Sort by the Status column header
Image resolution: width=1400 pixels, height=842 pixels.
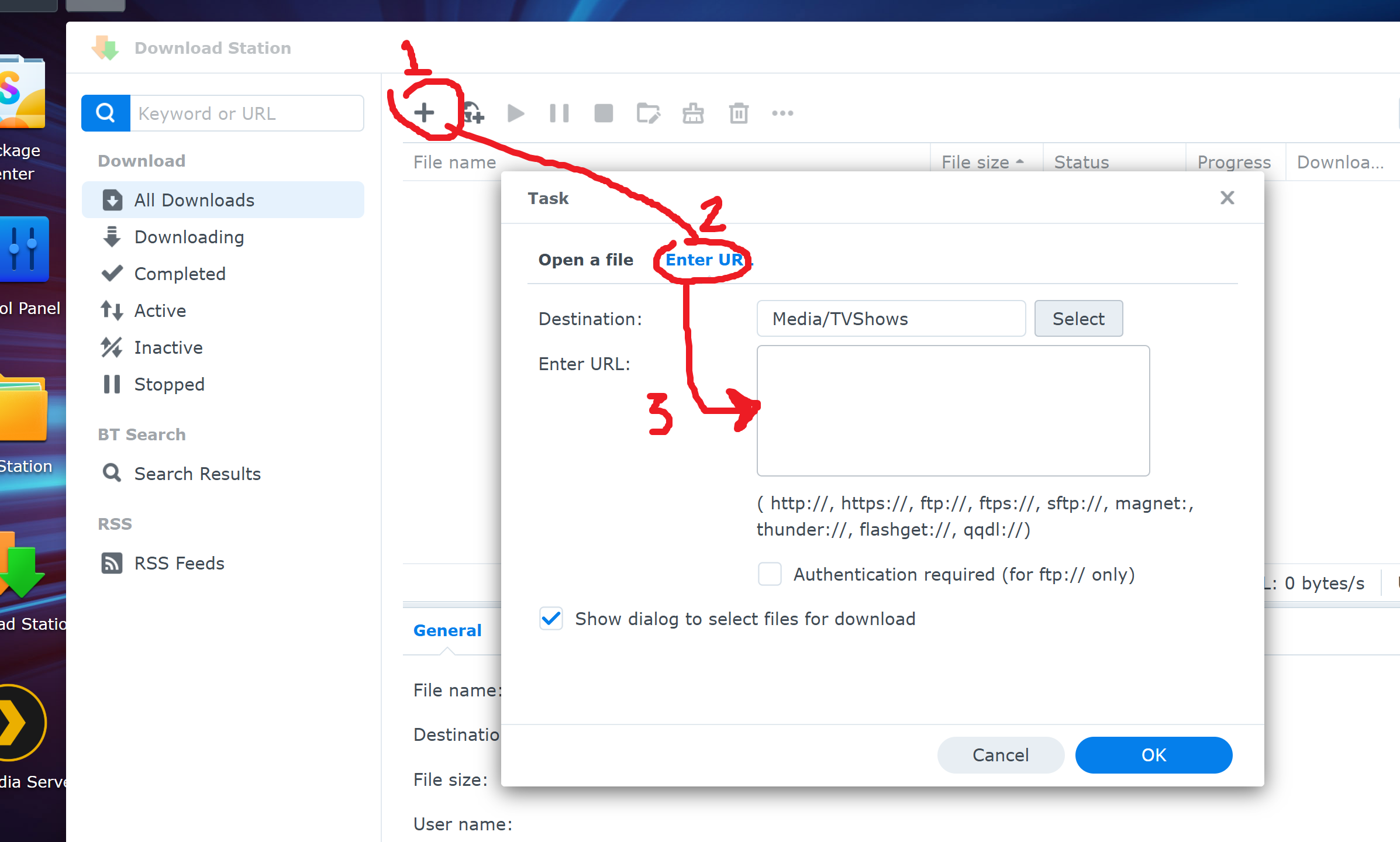click(1114, 162)
